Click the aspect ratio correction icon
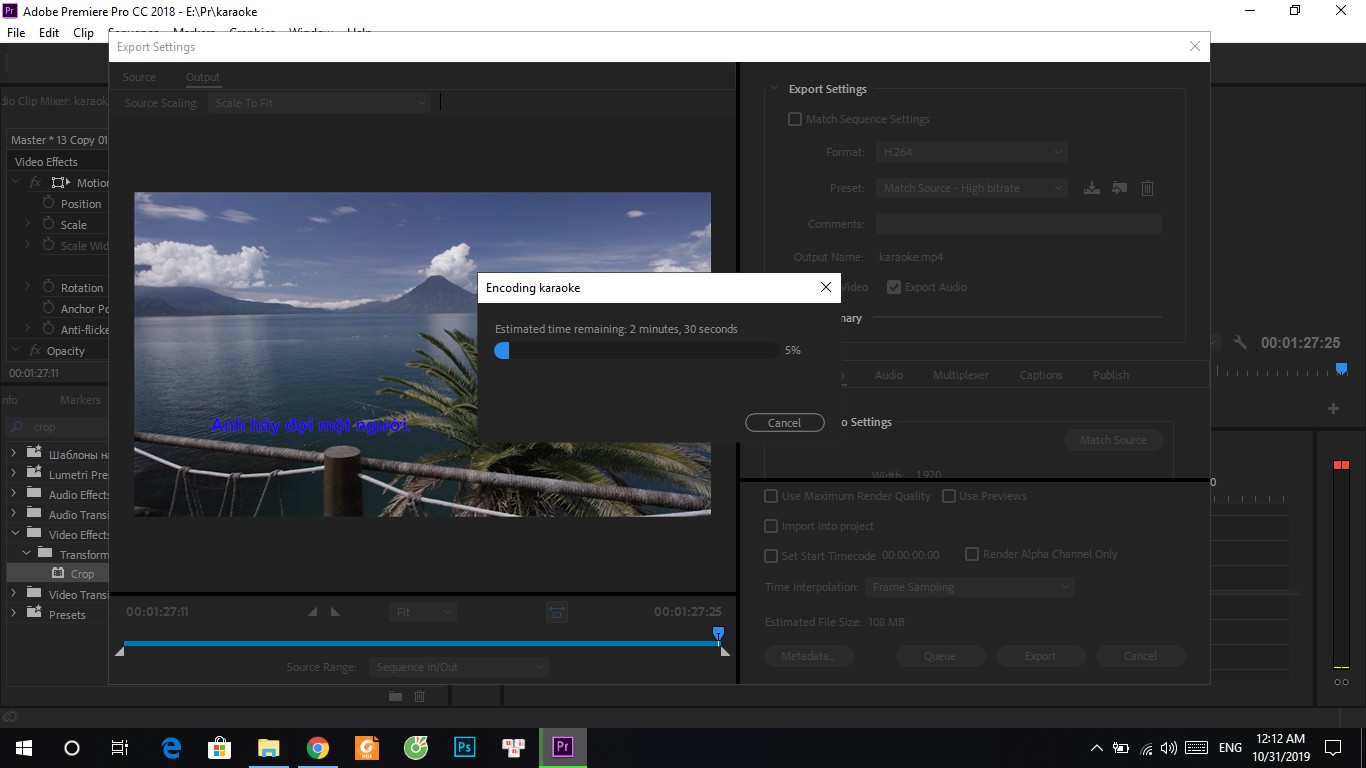The image size is (1366, 768). (557, 612)
